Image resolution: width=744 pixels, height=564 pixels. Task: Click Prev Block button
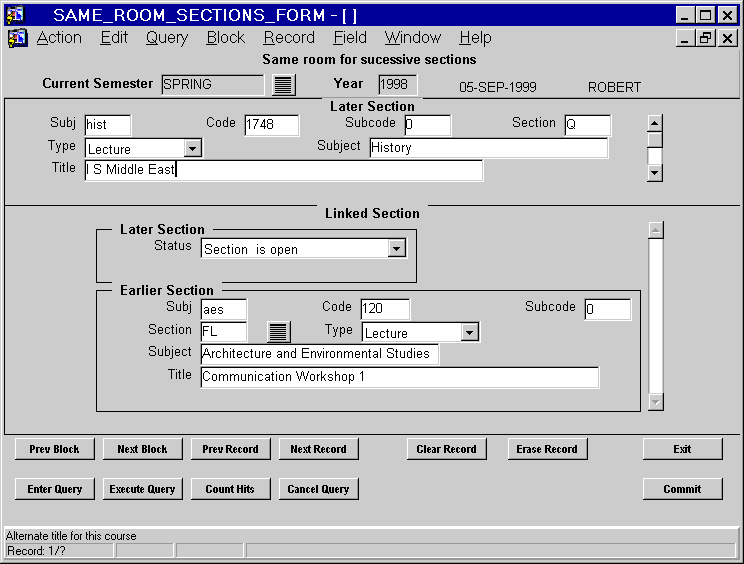click(x=55, y=449)
